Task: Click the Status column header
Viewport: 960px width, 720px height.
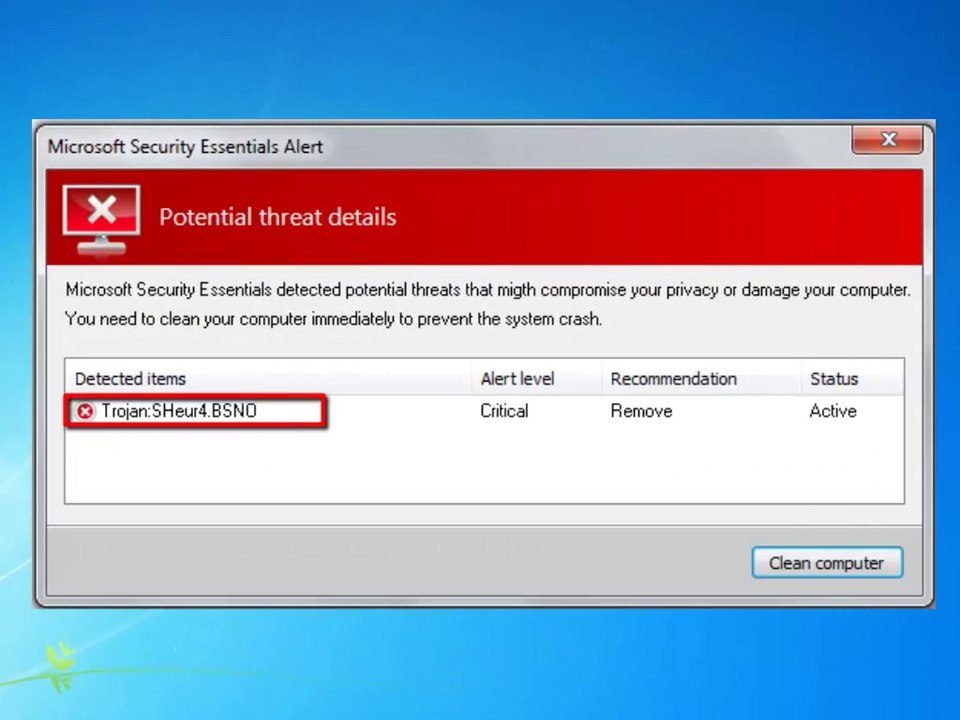Action: pos(852,378)
